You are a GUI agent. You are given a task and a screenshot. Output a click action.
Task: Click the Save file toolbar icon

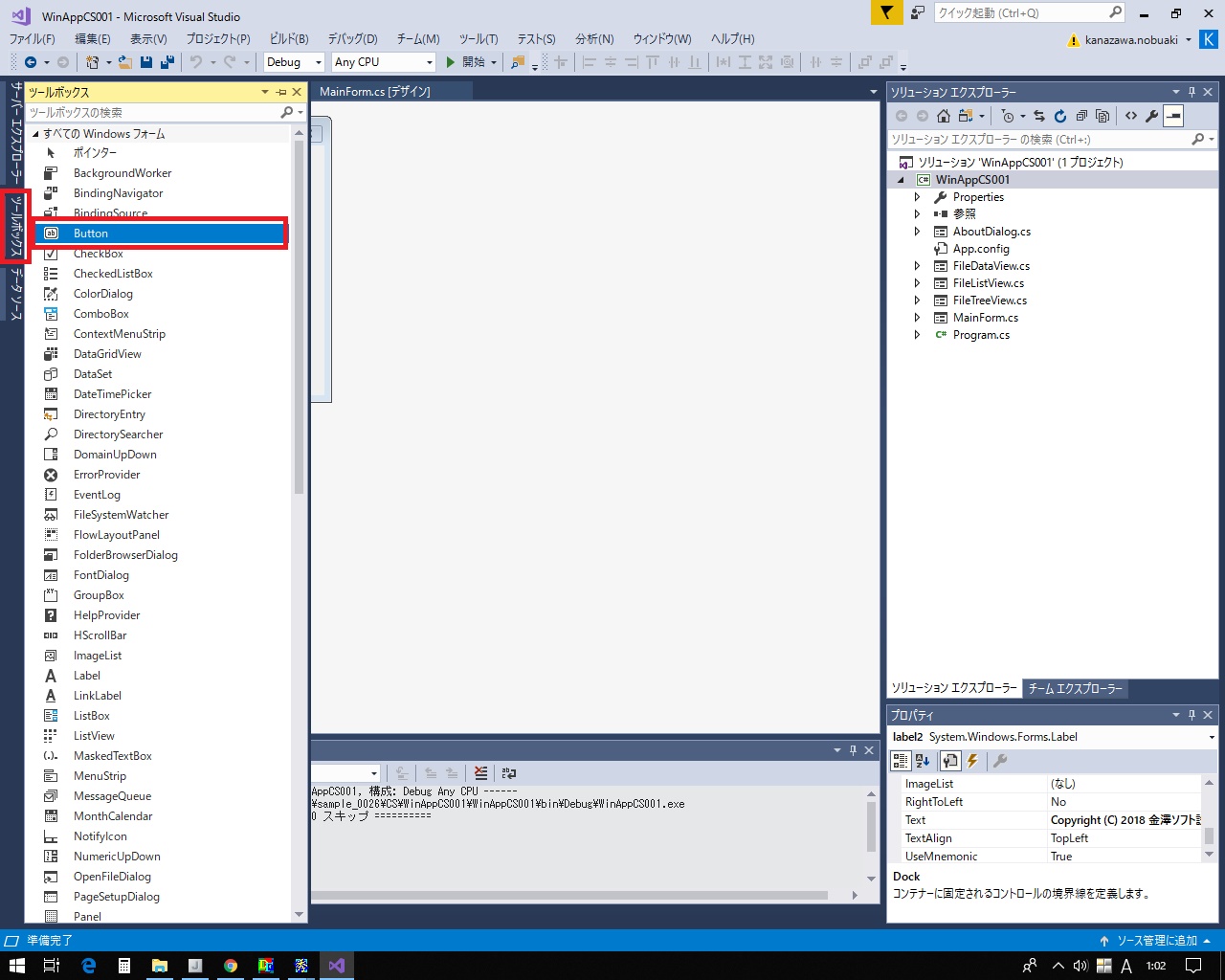[146, 62]
